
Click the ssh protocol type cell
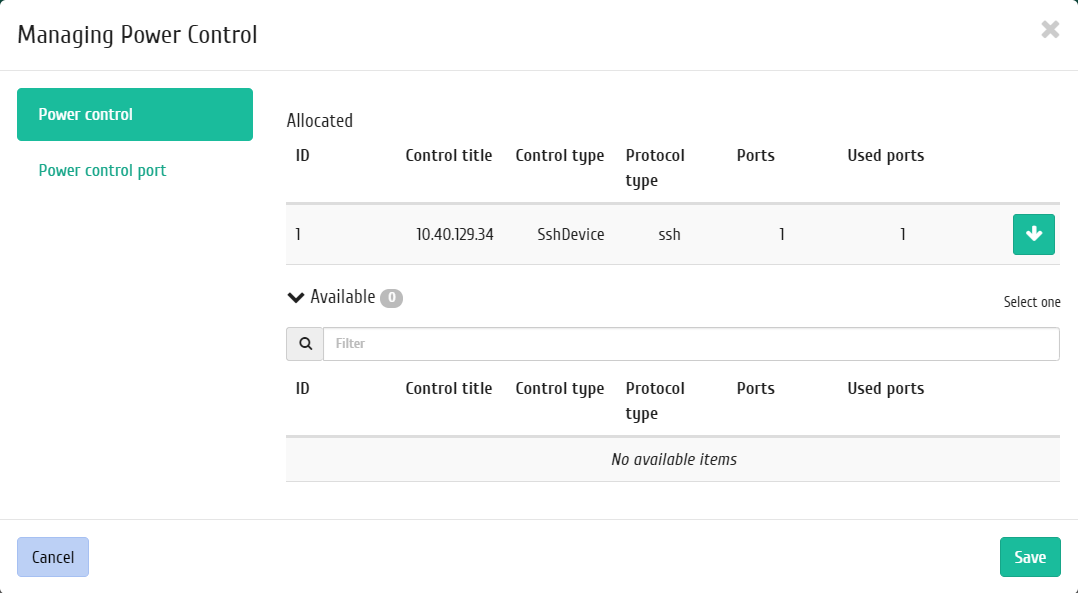point(670,234)
